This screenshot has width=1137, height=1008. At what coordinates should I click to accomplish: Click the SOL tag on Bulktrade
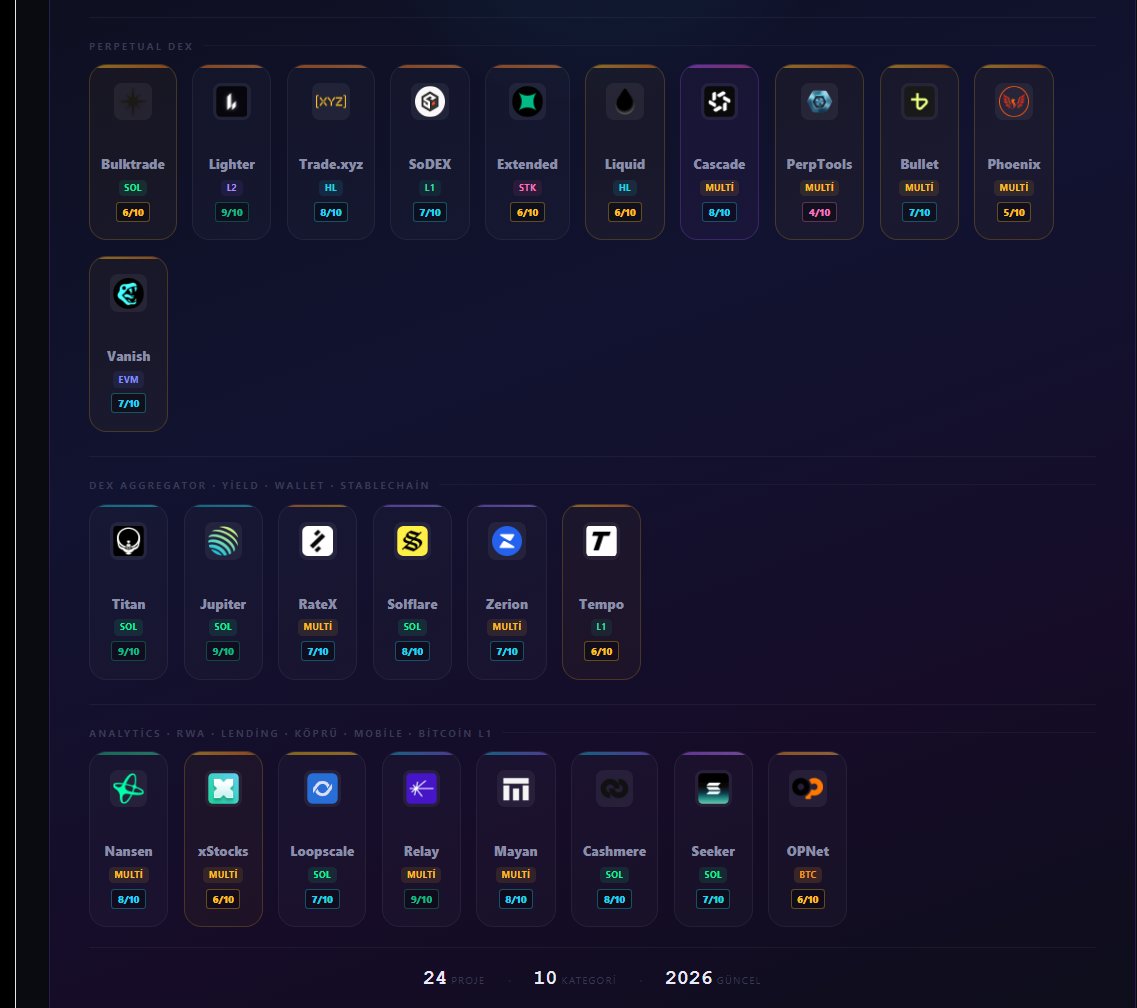pyautogui.click(x=133, y=188)
